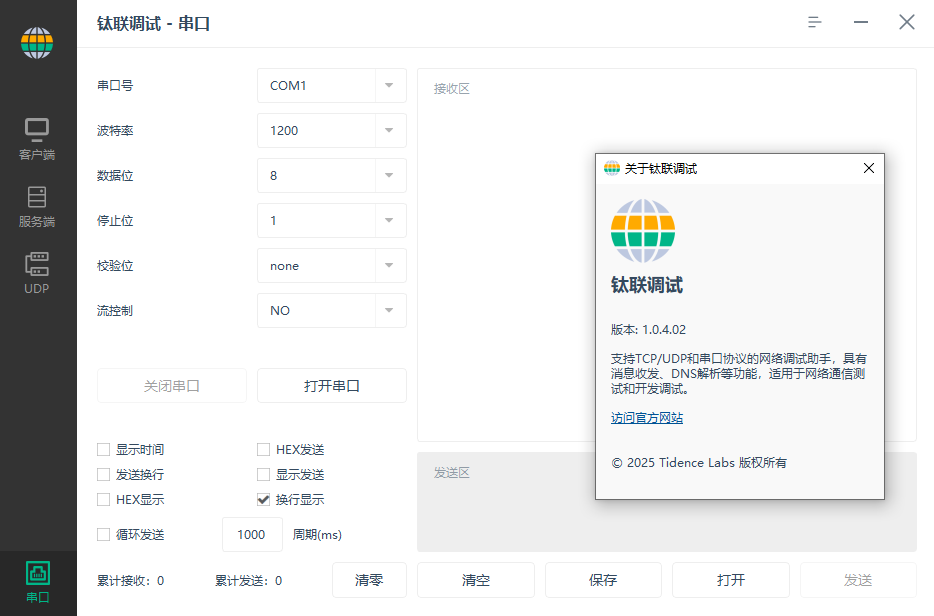
Task: Open the 访问官方网站 link
Action: pyautogui.click(x=647, y=418)
